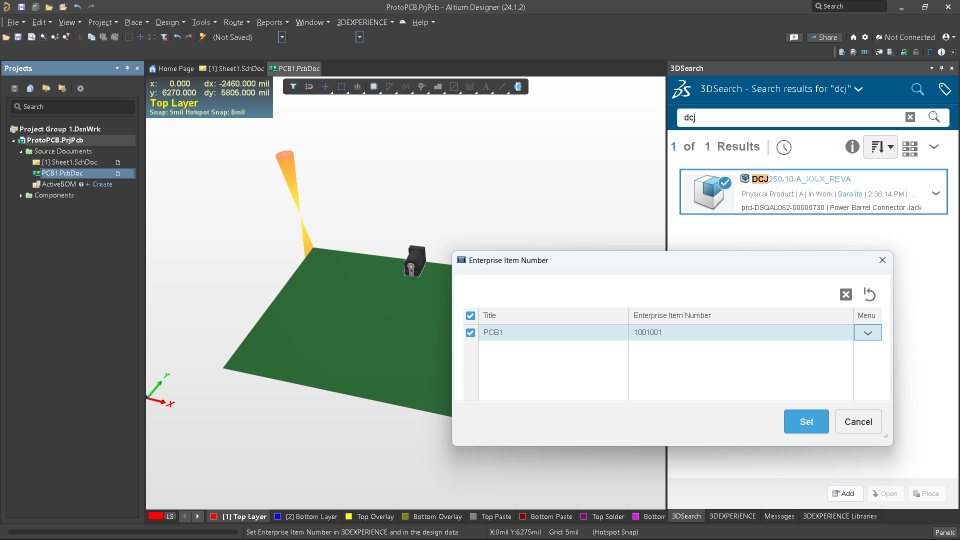Click the place via pin icon in PCB toolbar
This screenshot has width=960, height=540.
click(x=421, y=87)
